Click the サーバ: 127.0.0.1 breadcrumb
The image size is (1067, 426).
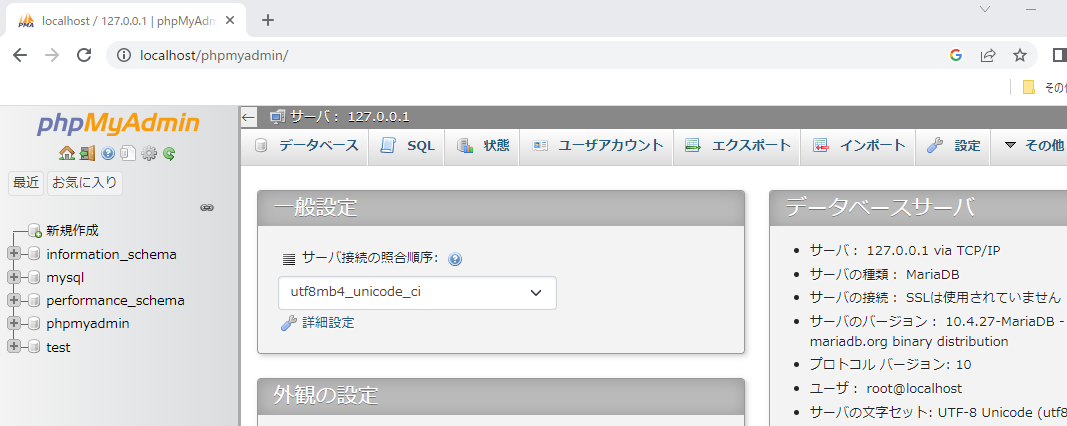(349, 117)
